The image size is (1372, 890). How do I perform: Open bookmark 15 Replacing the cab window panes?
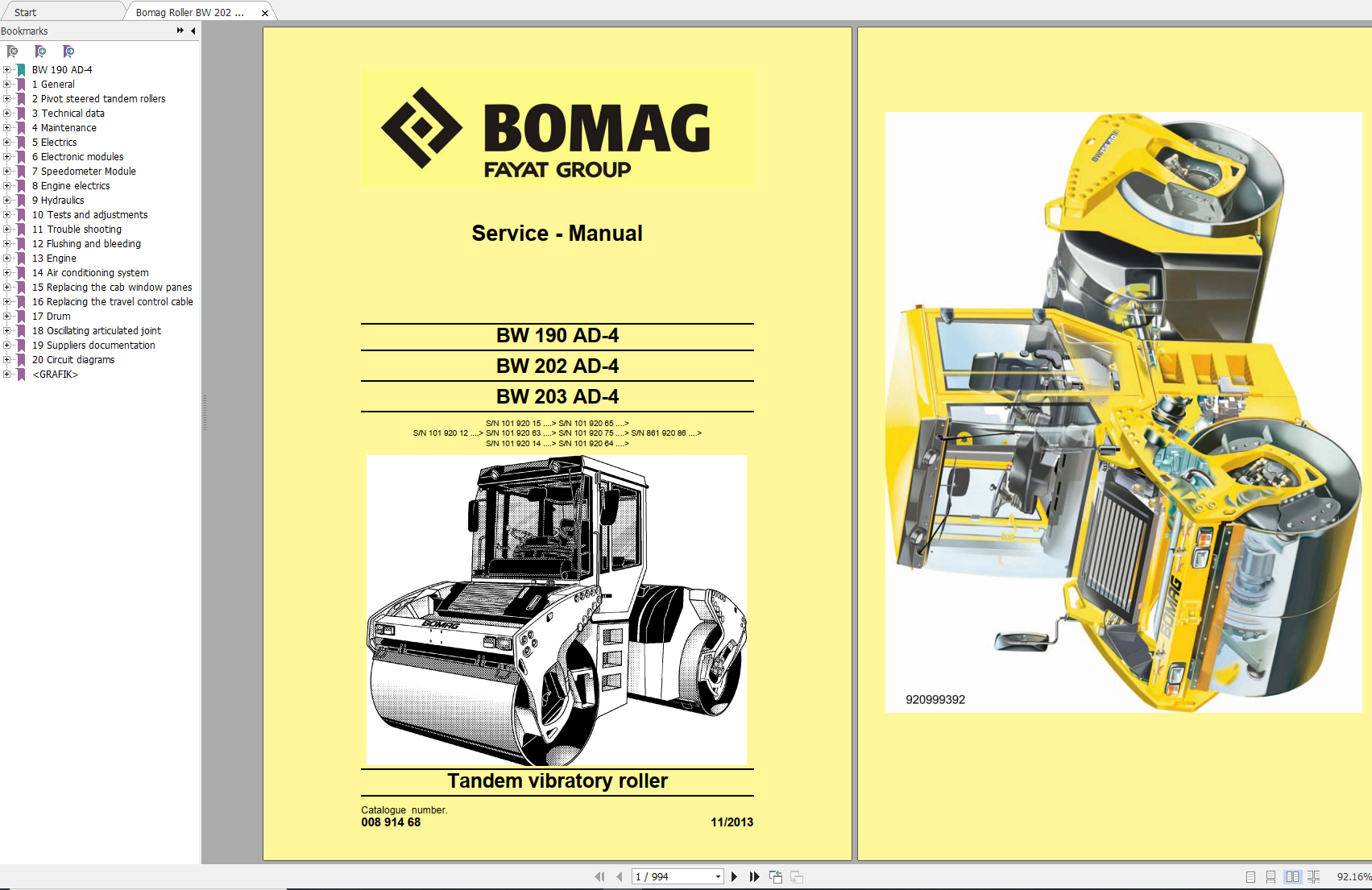(112, 288)
